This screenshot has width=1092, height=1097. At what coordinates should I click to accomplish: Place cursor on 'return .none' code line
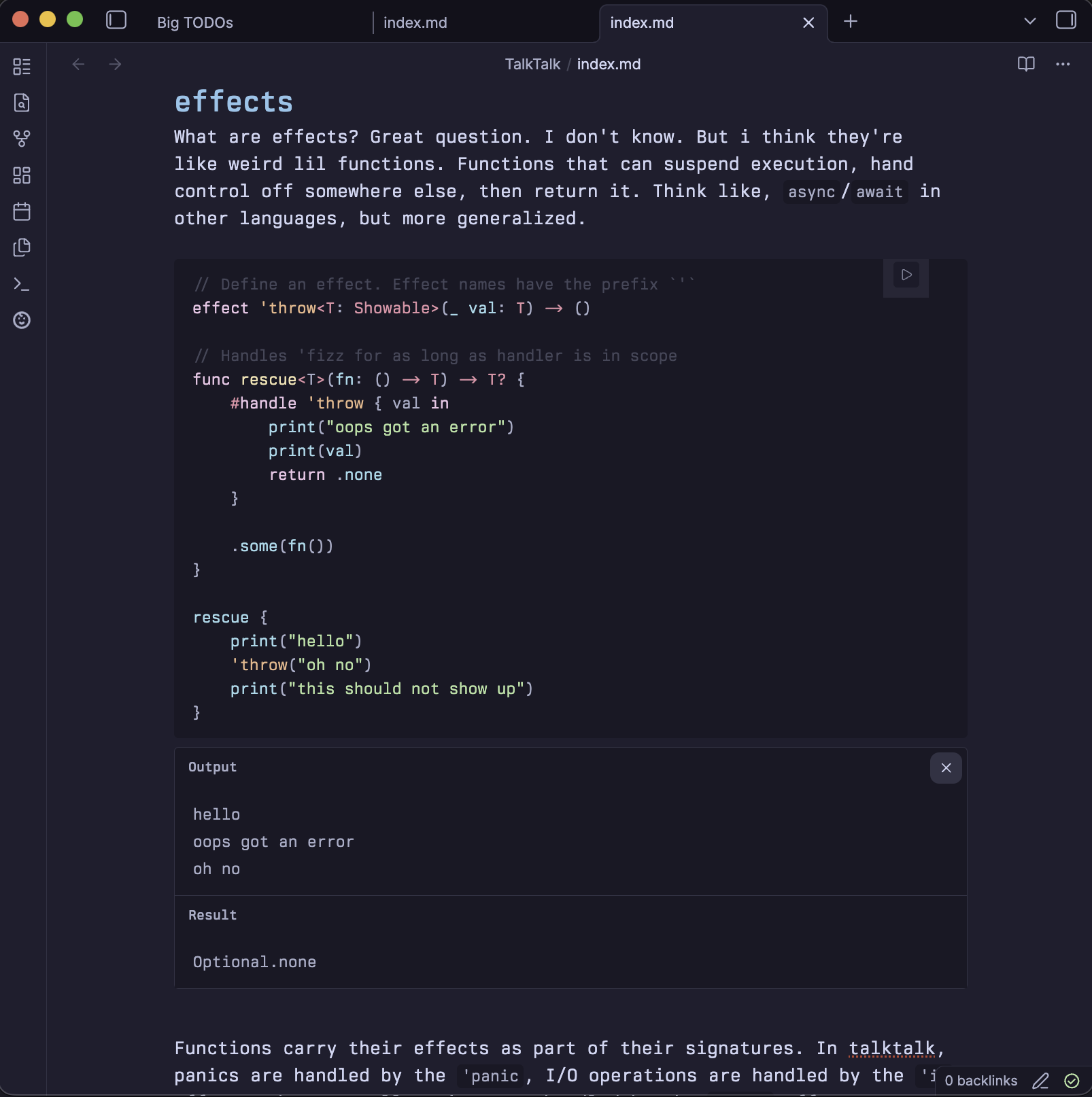[325, 474]
